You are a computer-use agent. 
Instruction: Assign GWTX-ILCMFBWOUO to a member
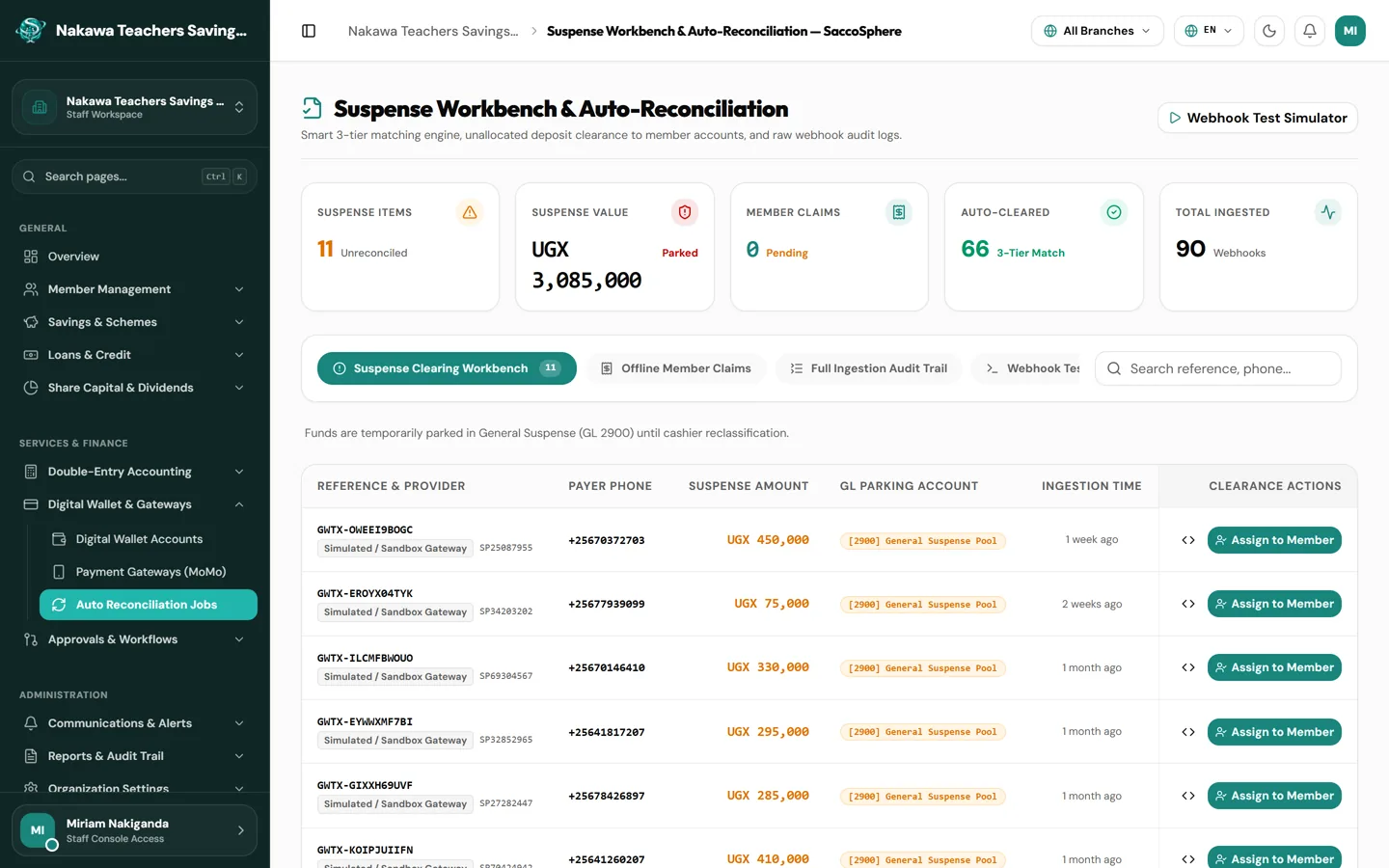tap(1274, 667)
